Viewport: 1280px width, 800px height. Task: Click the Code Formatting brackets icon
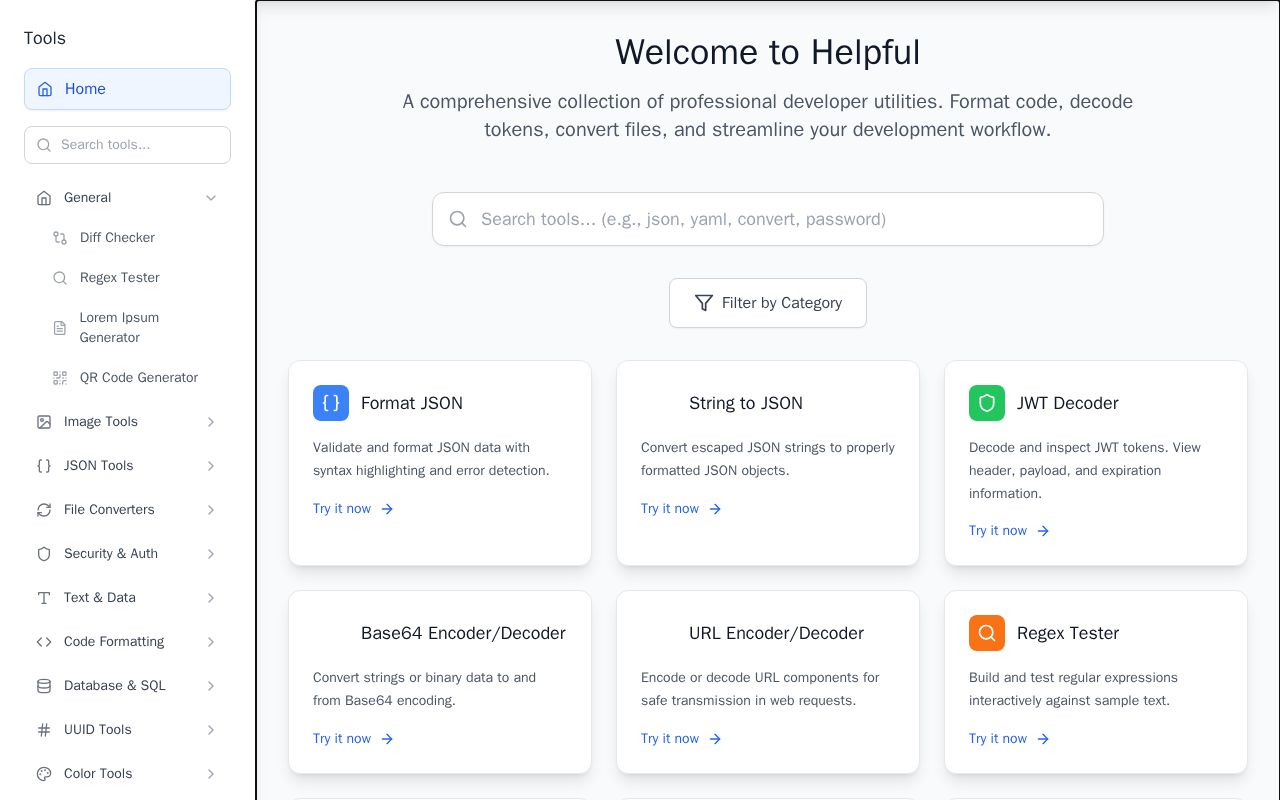(44, 642)
